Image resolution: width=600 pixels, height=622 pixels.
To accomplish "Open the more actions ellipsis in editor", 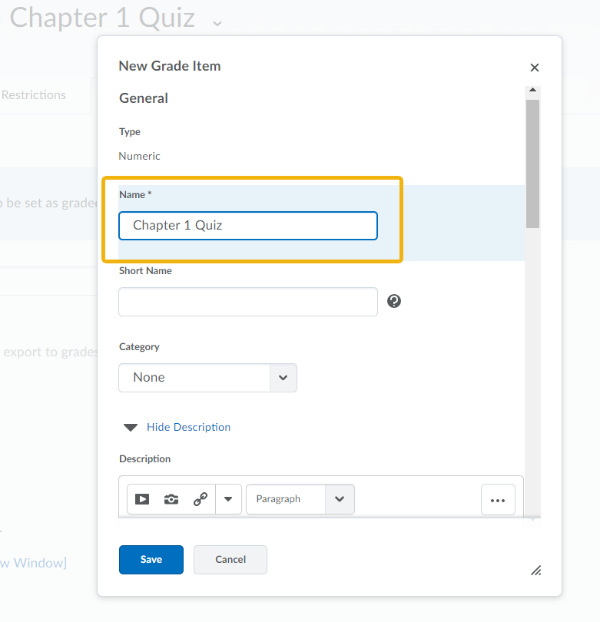I will 498,500.
